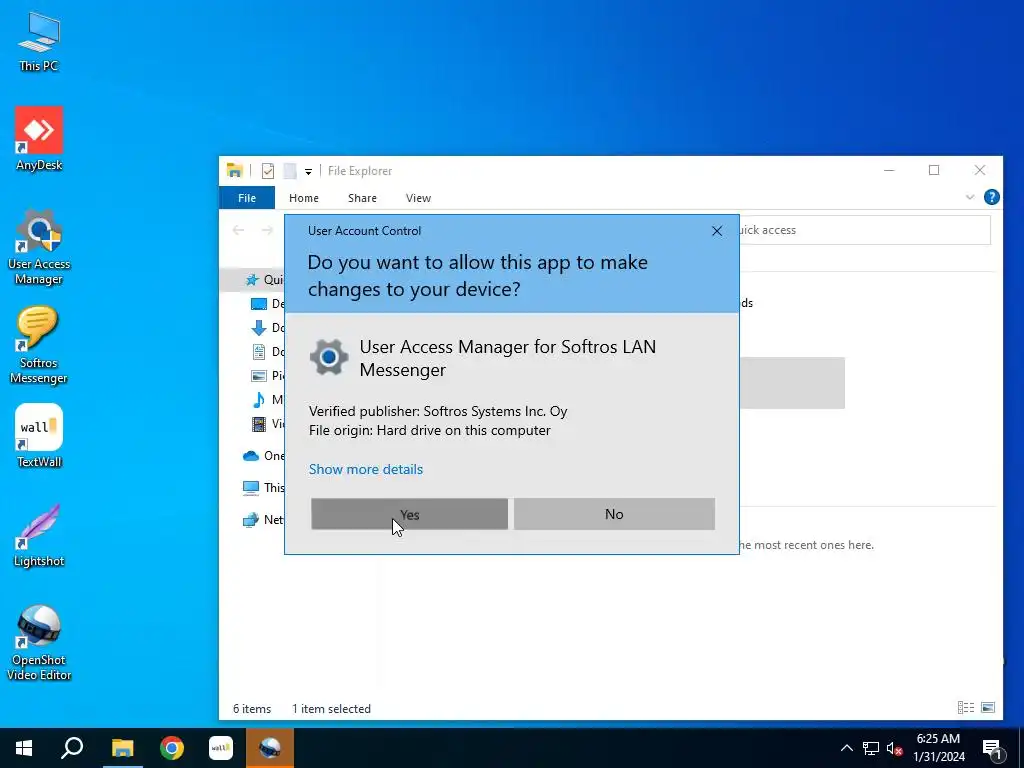Viewport: 1024px width, 768px height.
Task: Click the Properties quick access toolbar icon
Action: click(268, 171)
